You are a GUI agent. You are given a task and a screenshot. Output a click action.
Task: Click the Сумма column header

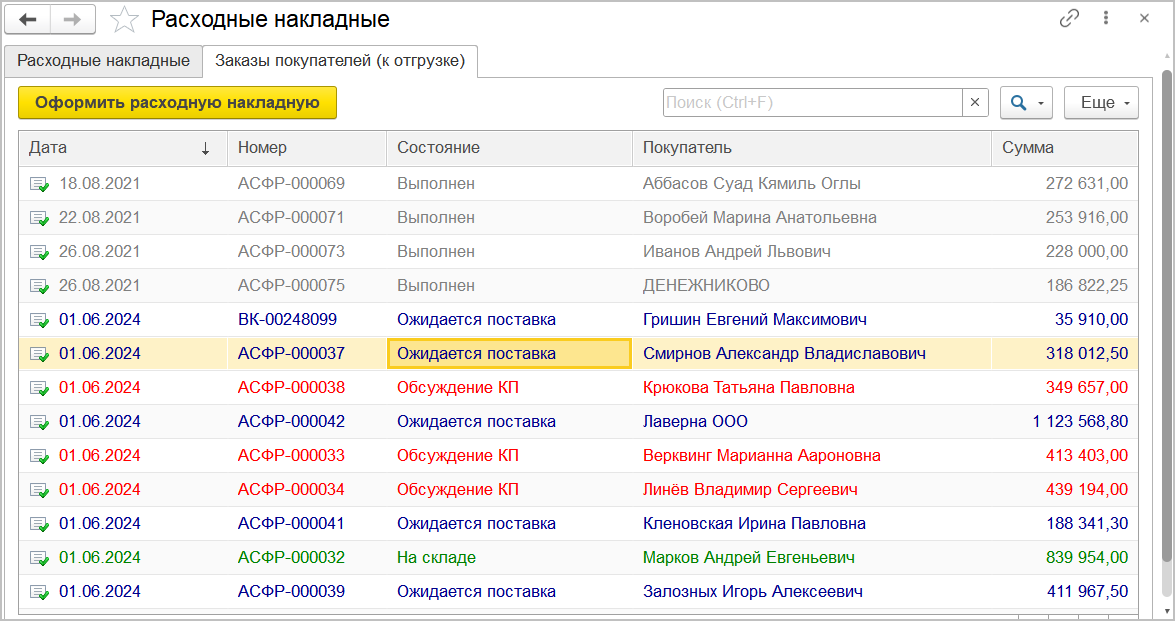tap(1063, 148)
